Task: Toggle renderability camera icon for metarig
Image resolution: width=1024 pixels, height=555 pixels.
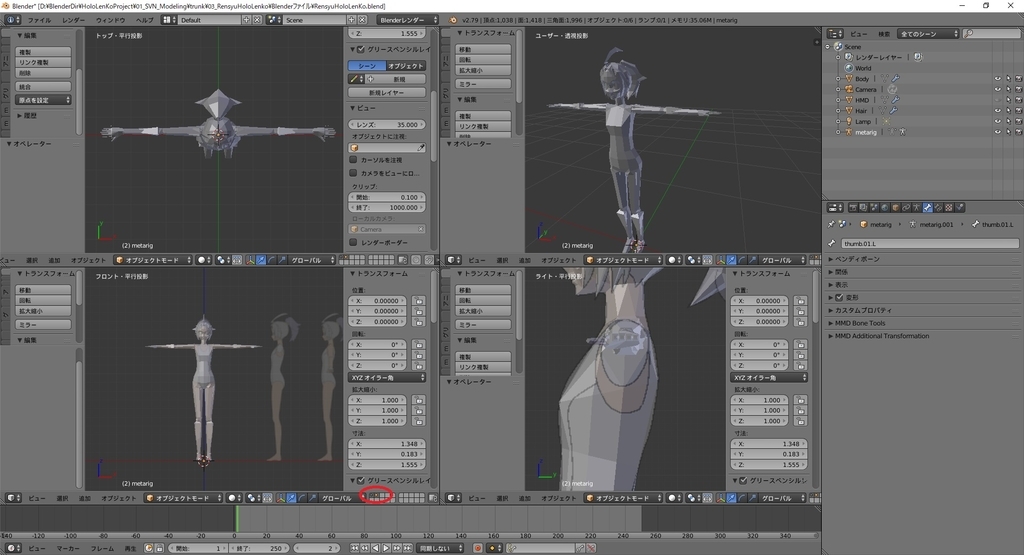Action: (x=1019, y=131)
